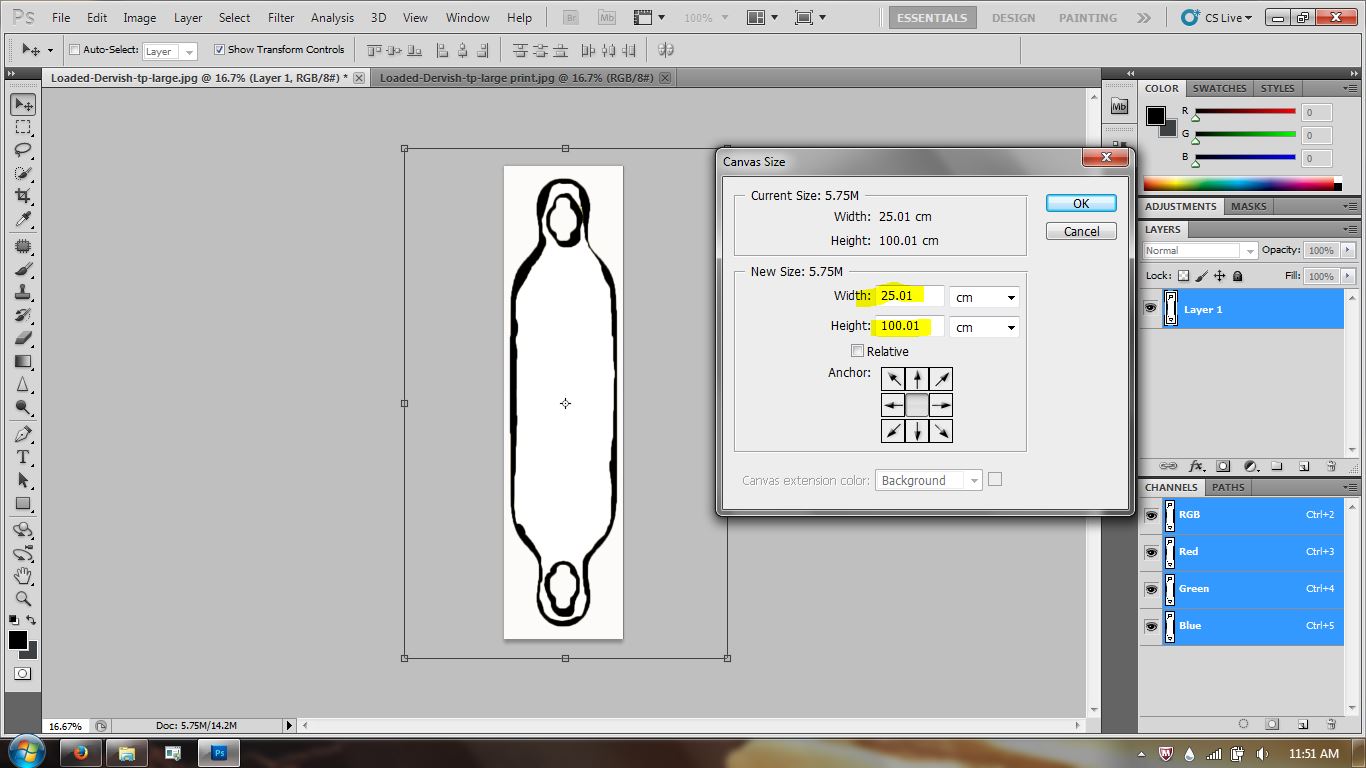Switch to the Paths tab
Screen dimensions: 1366x768
(x=1228, y=487)
